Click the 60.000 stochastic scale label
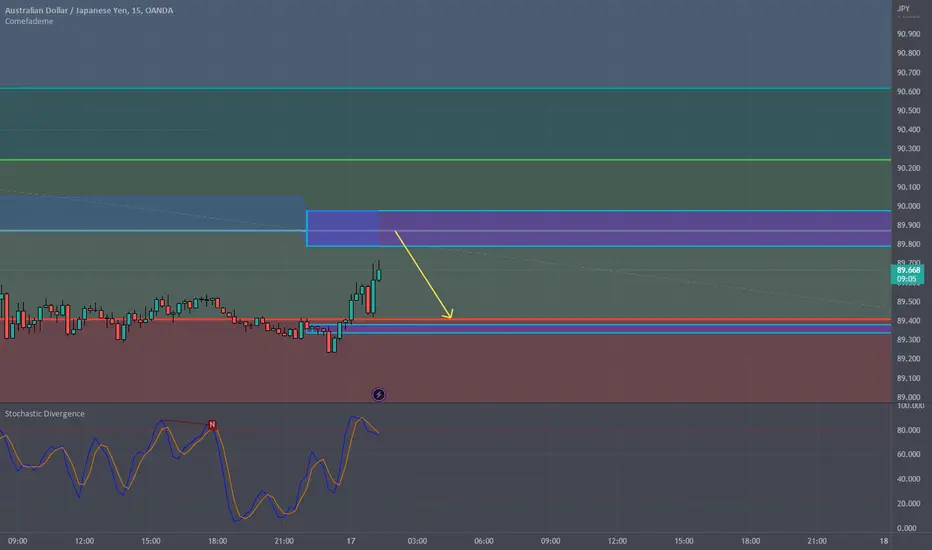This screenshot has width=932, height=550. (x=910, y=454)
